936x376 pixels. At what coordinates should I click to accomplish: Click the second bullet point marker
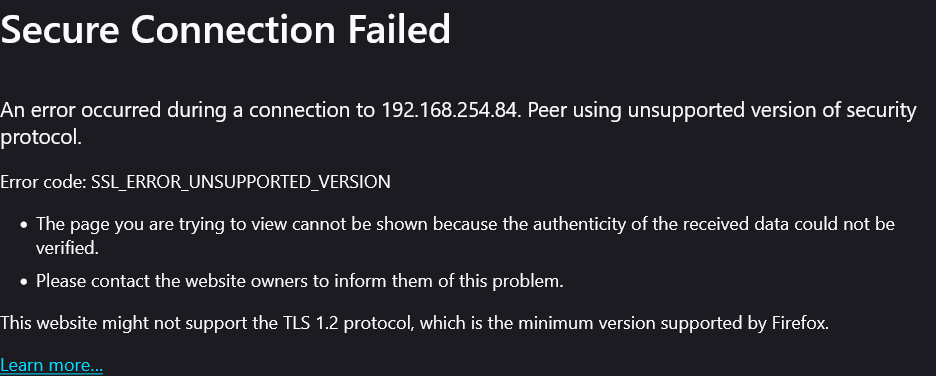tap(24, 282)
